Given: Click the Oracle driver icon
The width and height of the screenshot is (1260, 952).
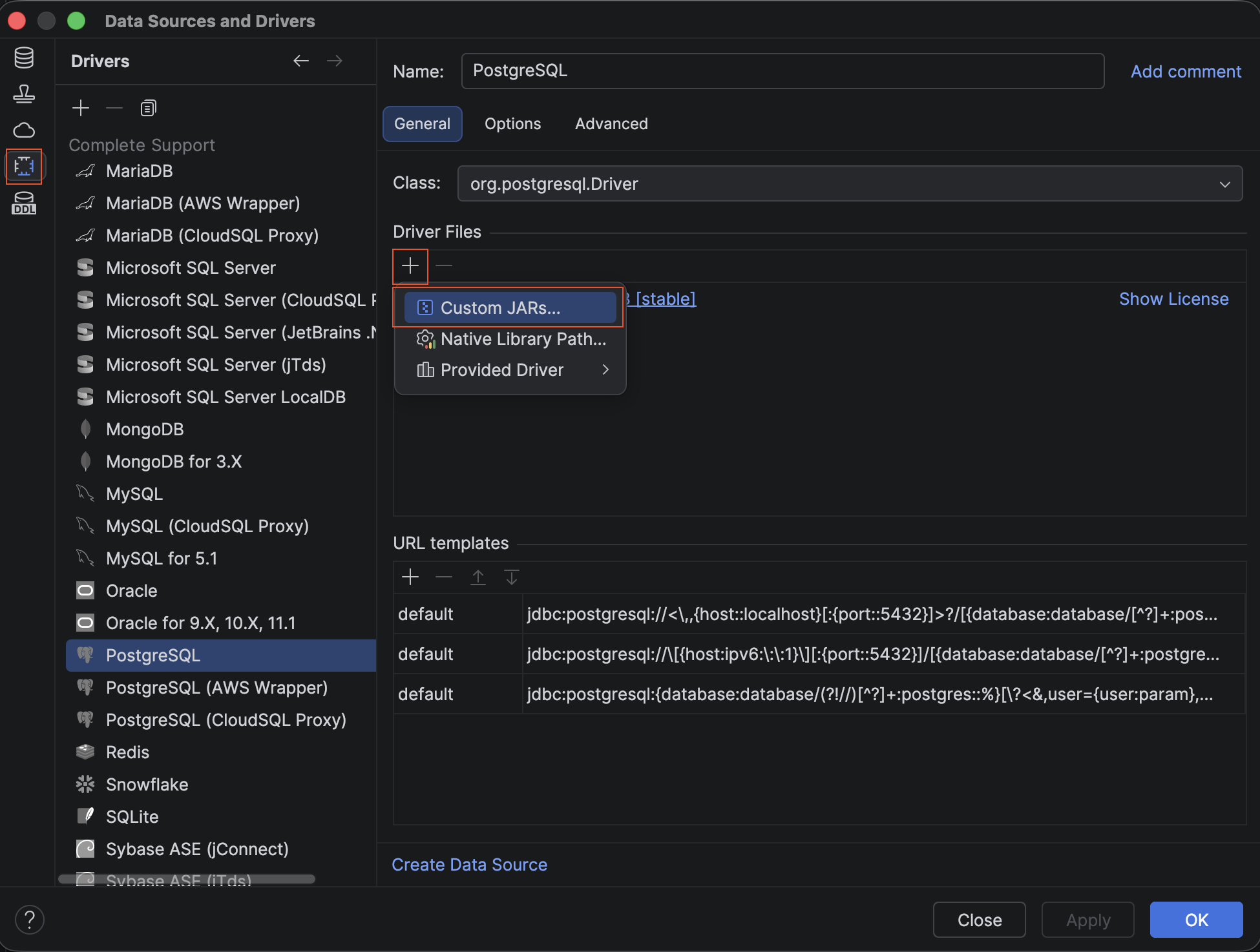Looking at the screenshot, I should (85, 590).
